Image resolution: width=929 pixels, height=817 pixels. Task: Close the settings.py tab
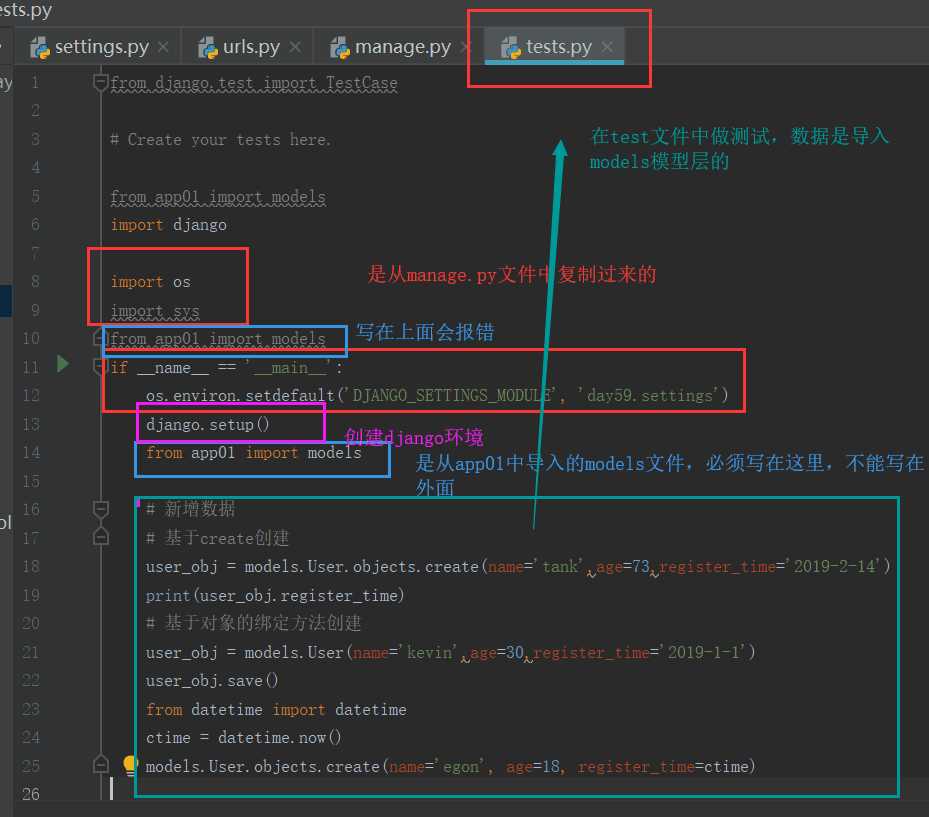[x=164, y=47]
